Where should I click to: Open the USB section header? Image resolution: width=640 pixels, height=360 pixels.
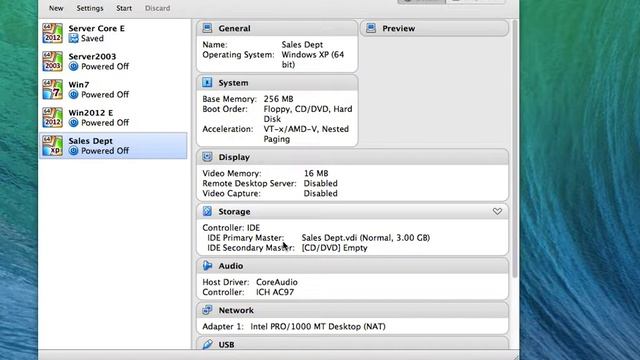click(353, 343)
